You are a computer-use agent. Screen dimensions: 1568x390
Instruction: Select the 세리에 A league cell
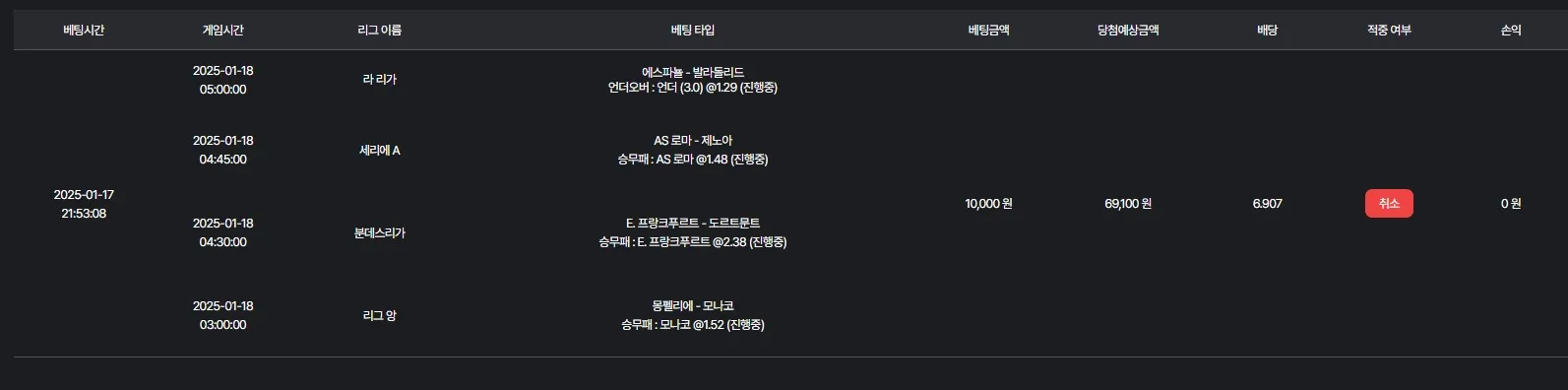(x=380, y=151)
